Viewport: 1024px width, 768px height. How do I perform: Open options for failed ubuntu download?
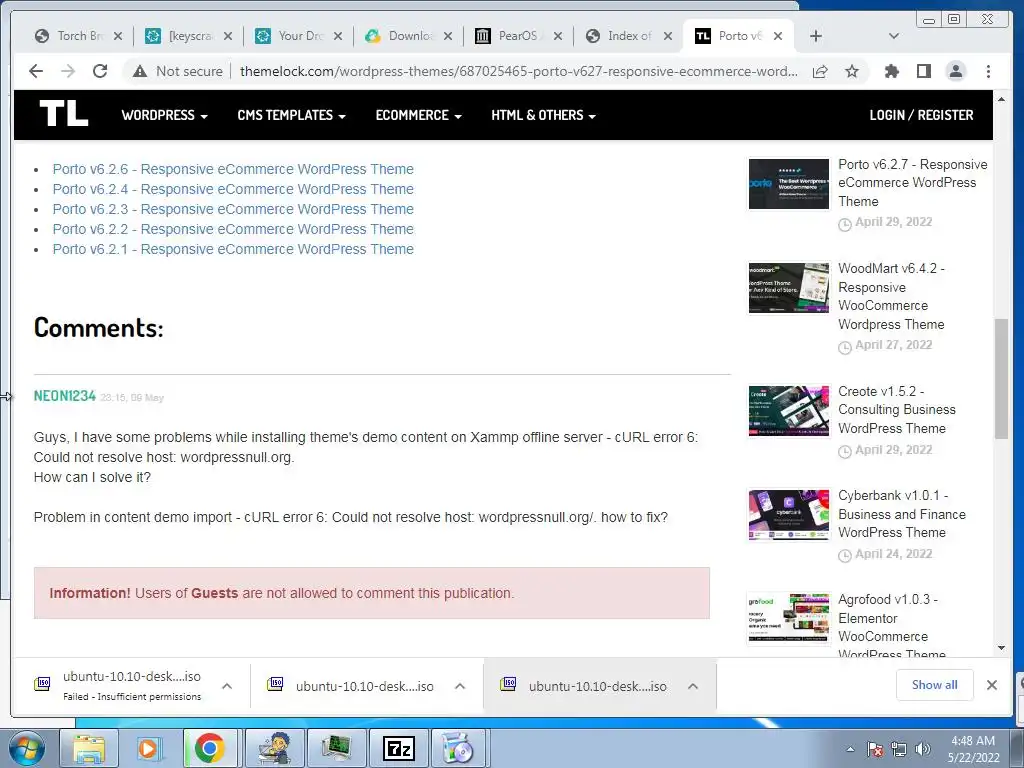tap(227, 686)
